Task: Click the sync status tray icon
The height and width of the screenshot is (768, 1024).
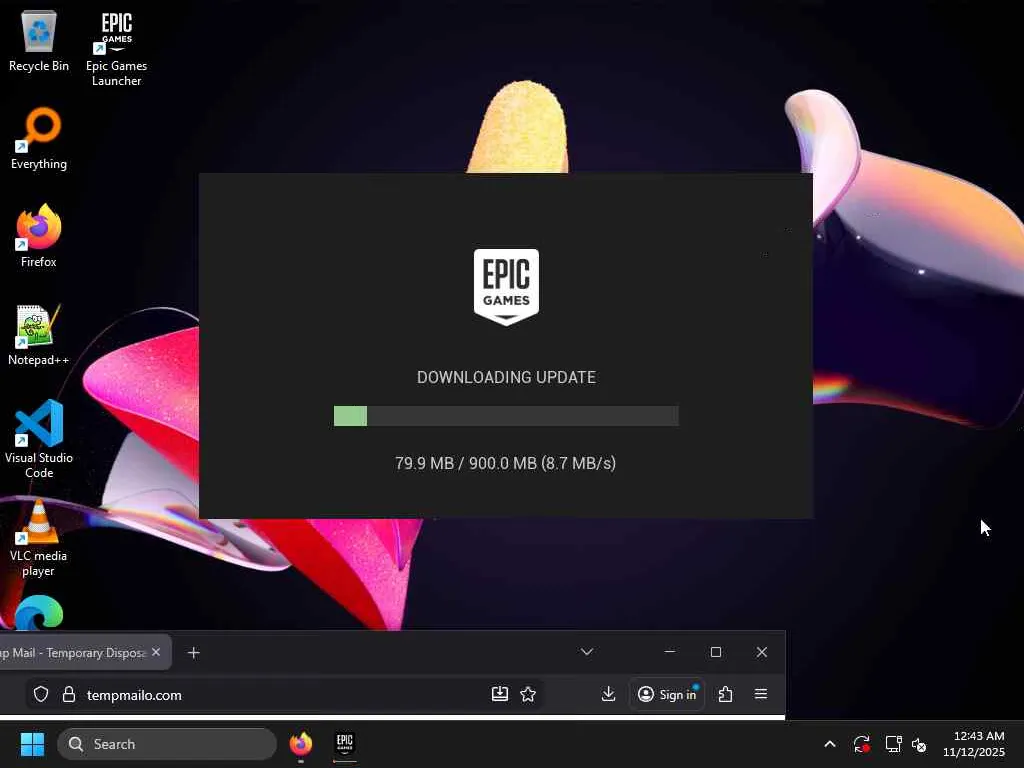Action: tap(861, 744)
